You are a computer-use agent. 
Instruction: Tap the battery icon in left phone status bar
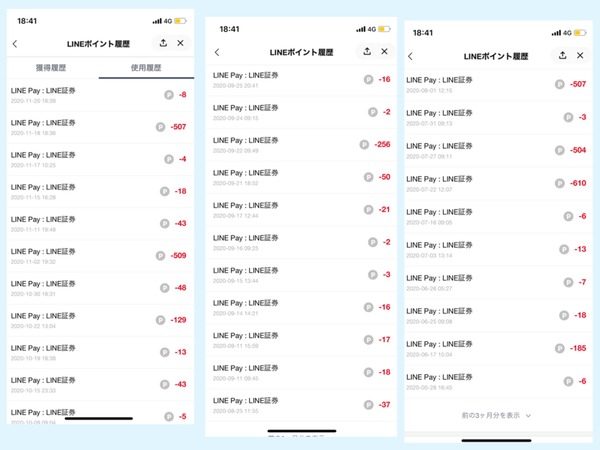pyautogui.click(x=180, y=21)
